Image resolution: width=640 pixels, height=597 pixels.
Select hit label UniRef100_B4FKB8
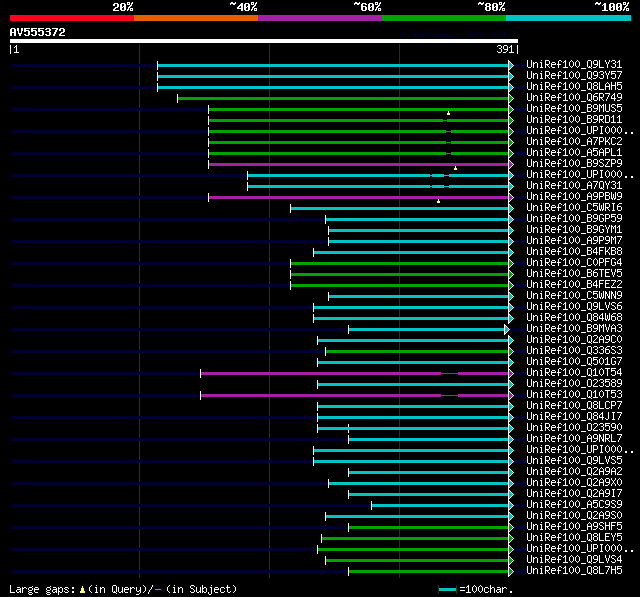(x=574, y=252)
